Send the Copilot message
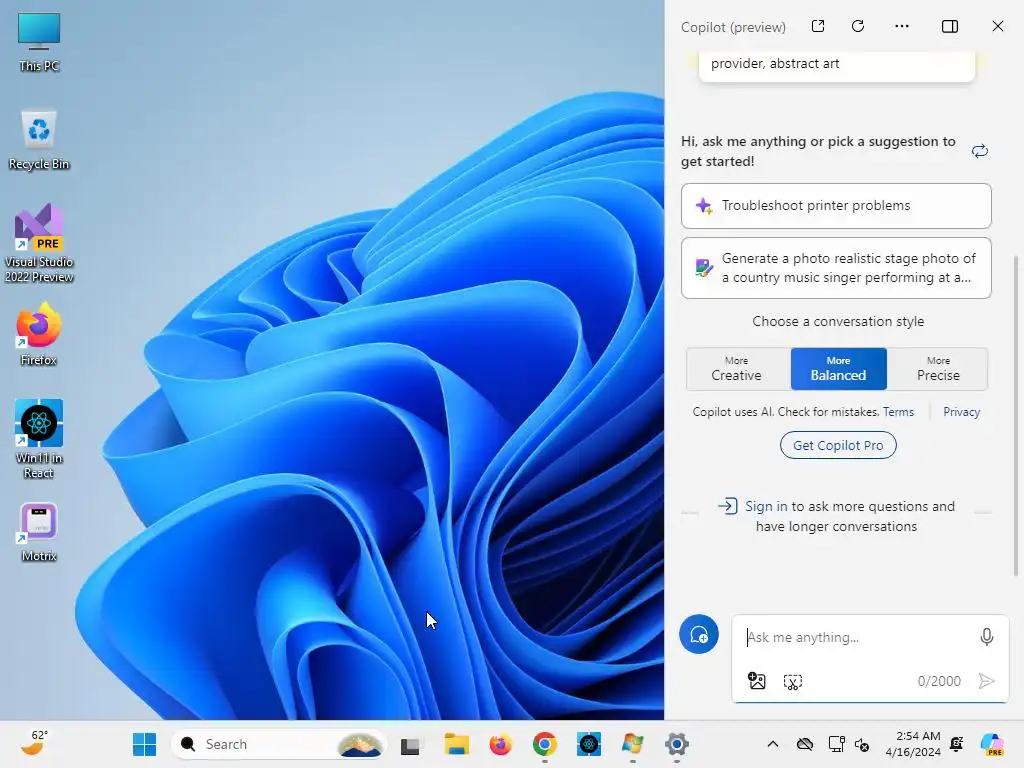This screenshot has height=768, width=1024. click(986, 681)
